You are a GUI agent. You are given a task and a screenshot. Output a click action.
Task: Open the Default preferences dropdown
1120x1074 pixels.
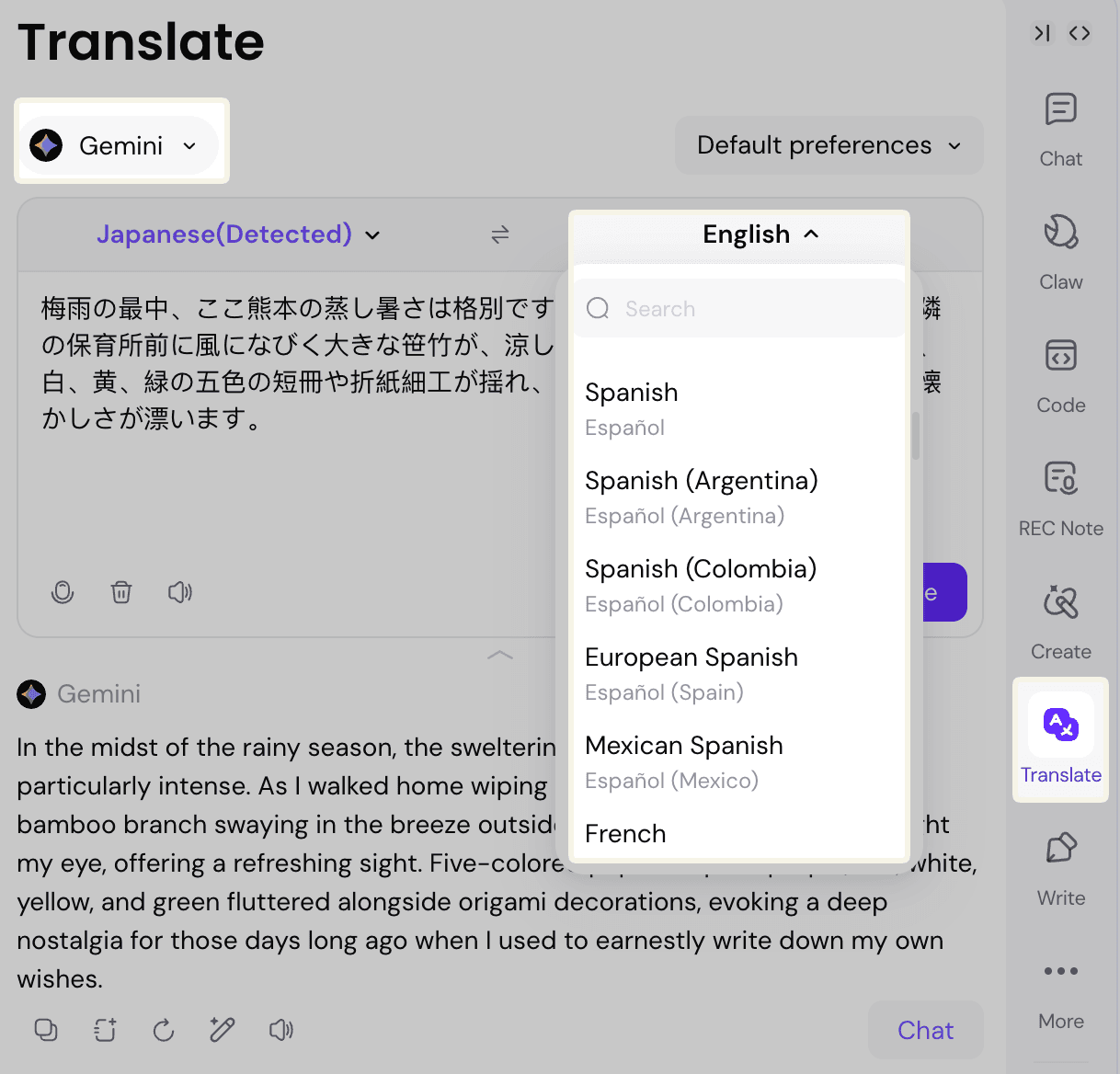829,145
